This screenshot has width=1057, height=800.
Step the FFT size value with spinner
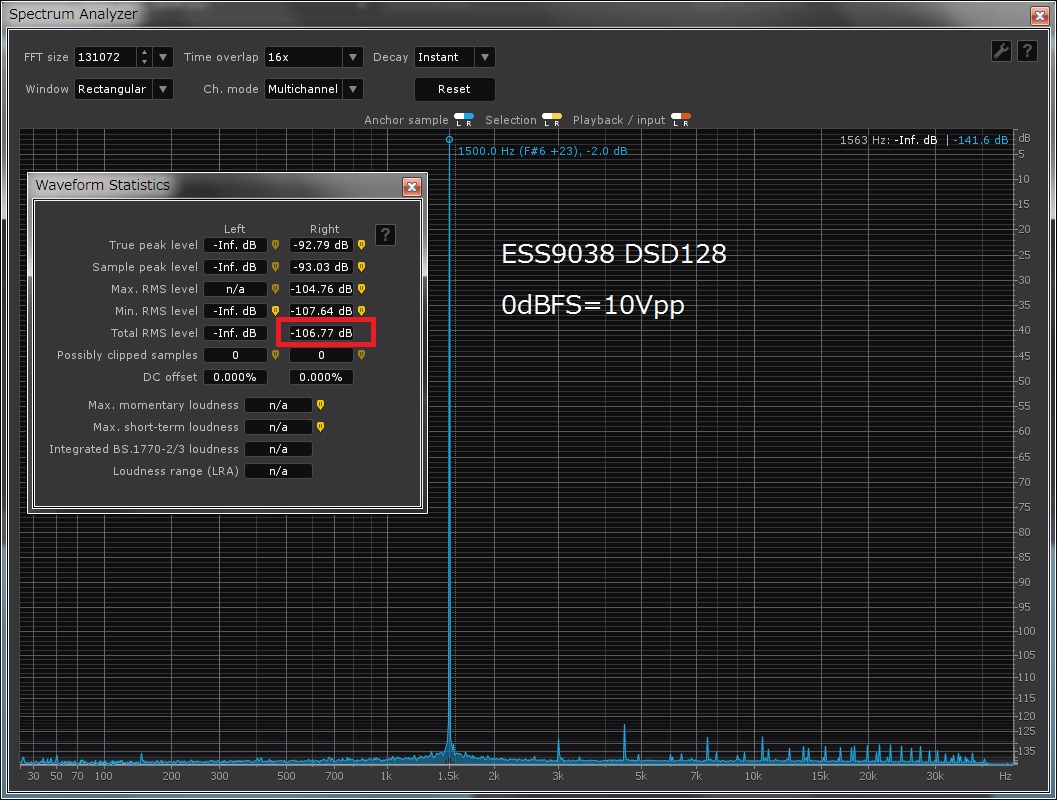tap(144, 57)
